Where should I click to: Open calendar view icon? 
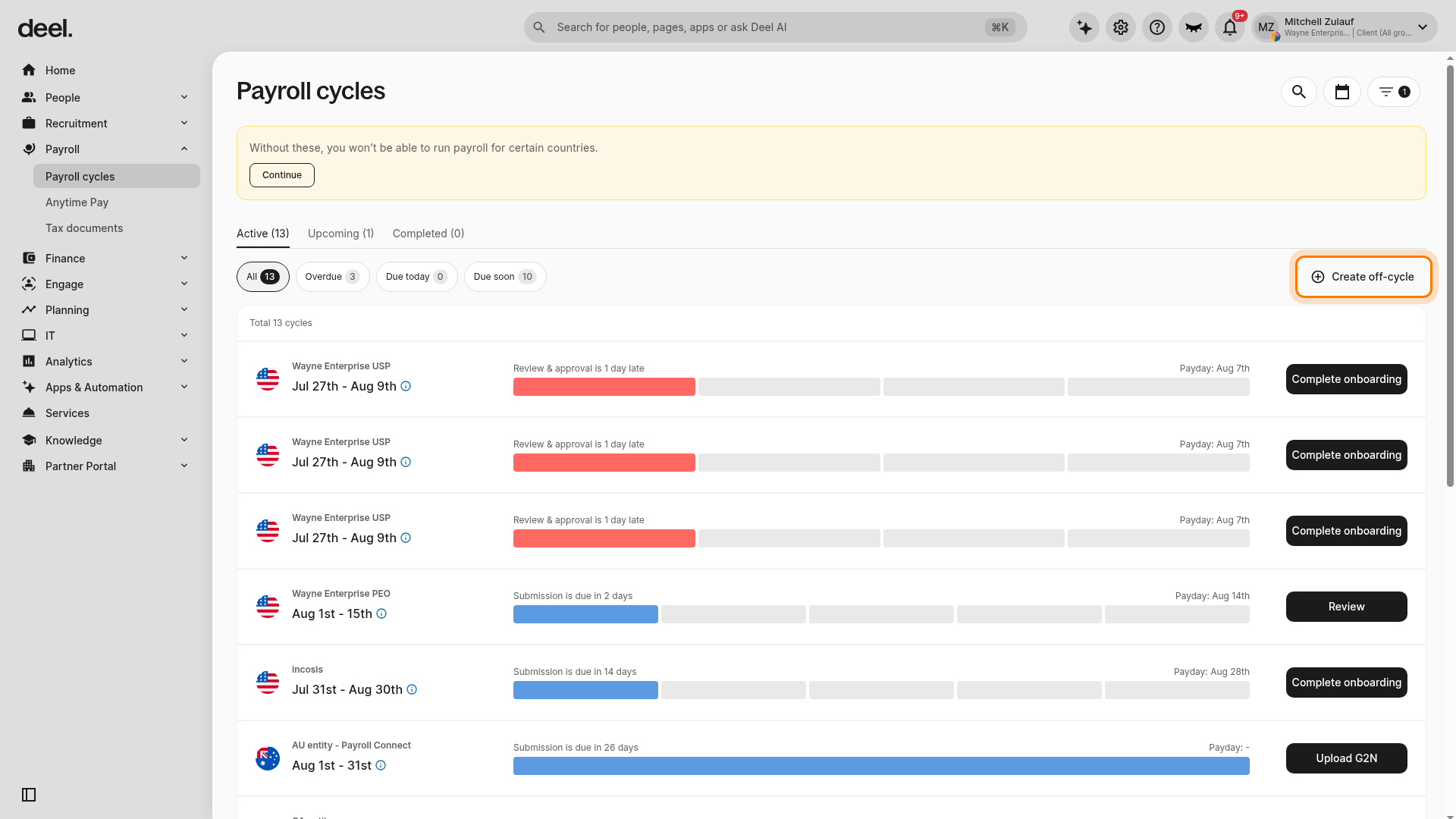[x=1342, y=92]
